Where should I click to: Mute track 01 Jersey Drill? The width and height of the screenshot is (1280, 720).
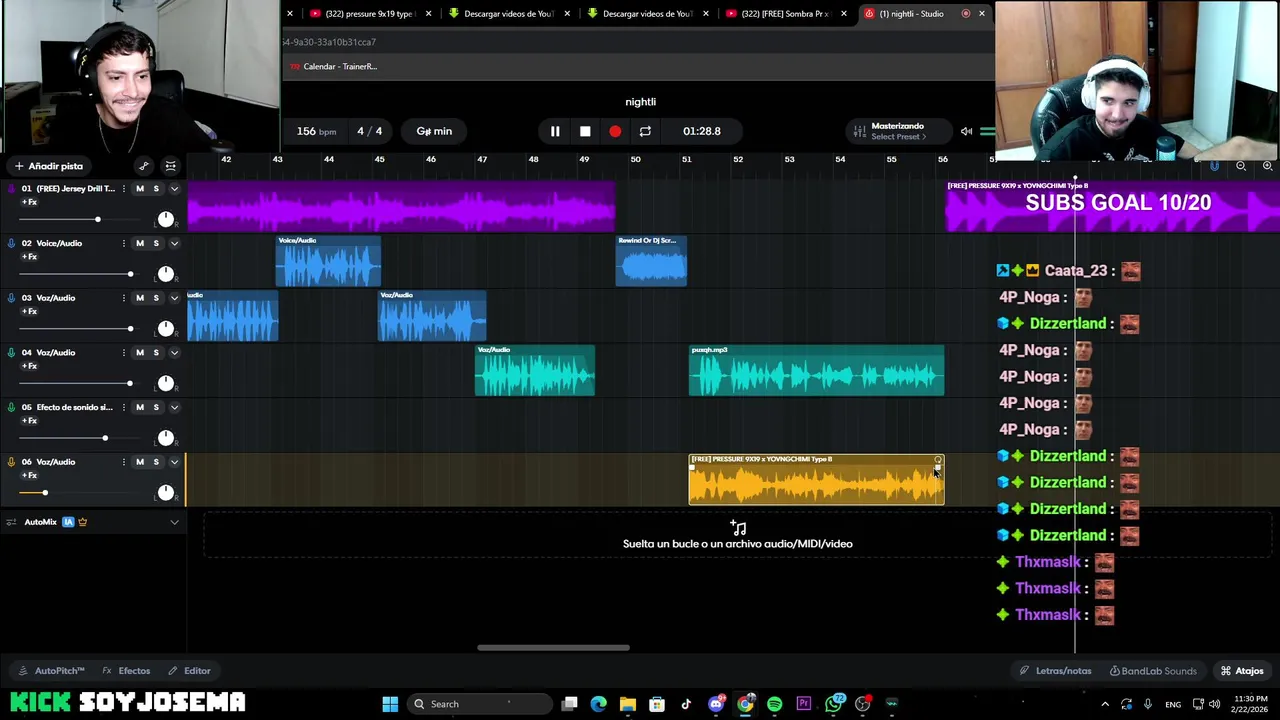click(140, 189)
